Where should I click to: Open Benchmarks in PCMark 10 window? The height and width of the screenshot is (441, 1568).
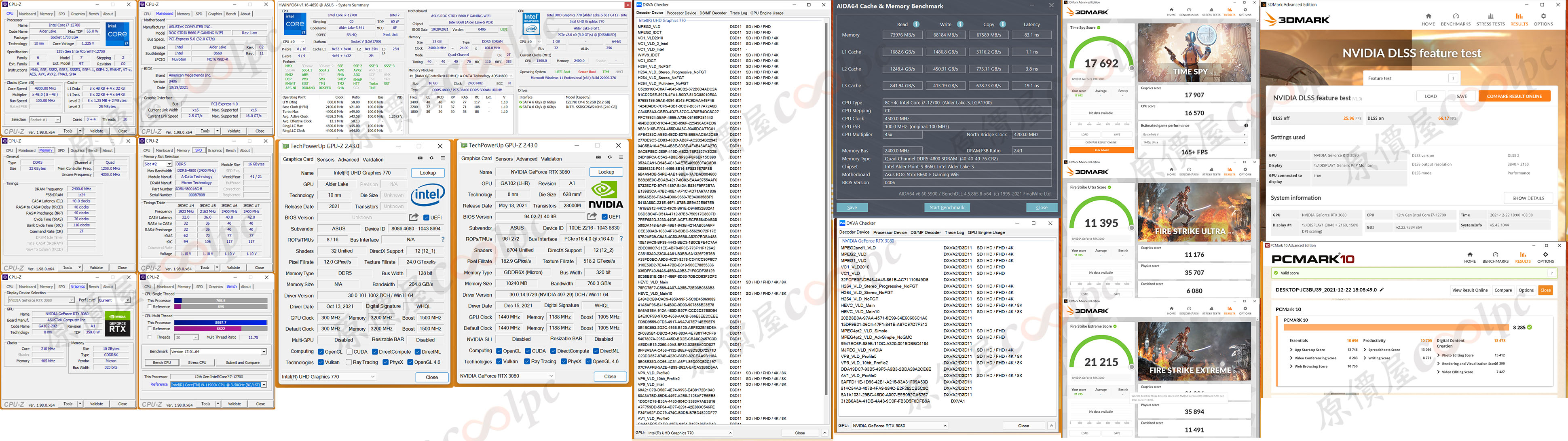click(1495, 257)
